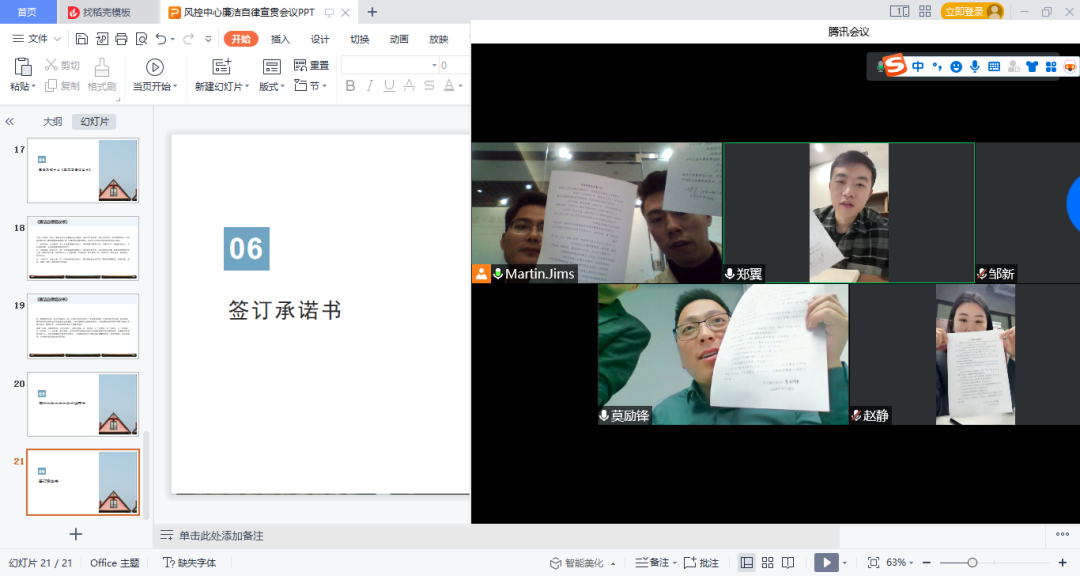
Task: Start slideshow with 当页开始 play icon
Action: 155,67
